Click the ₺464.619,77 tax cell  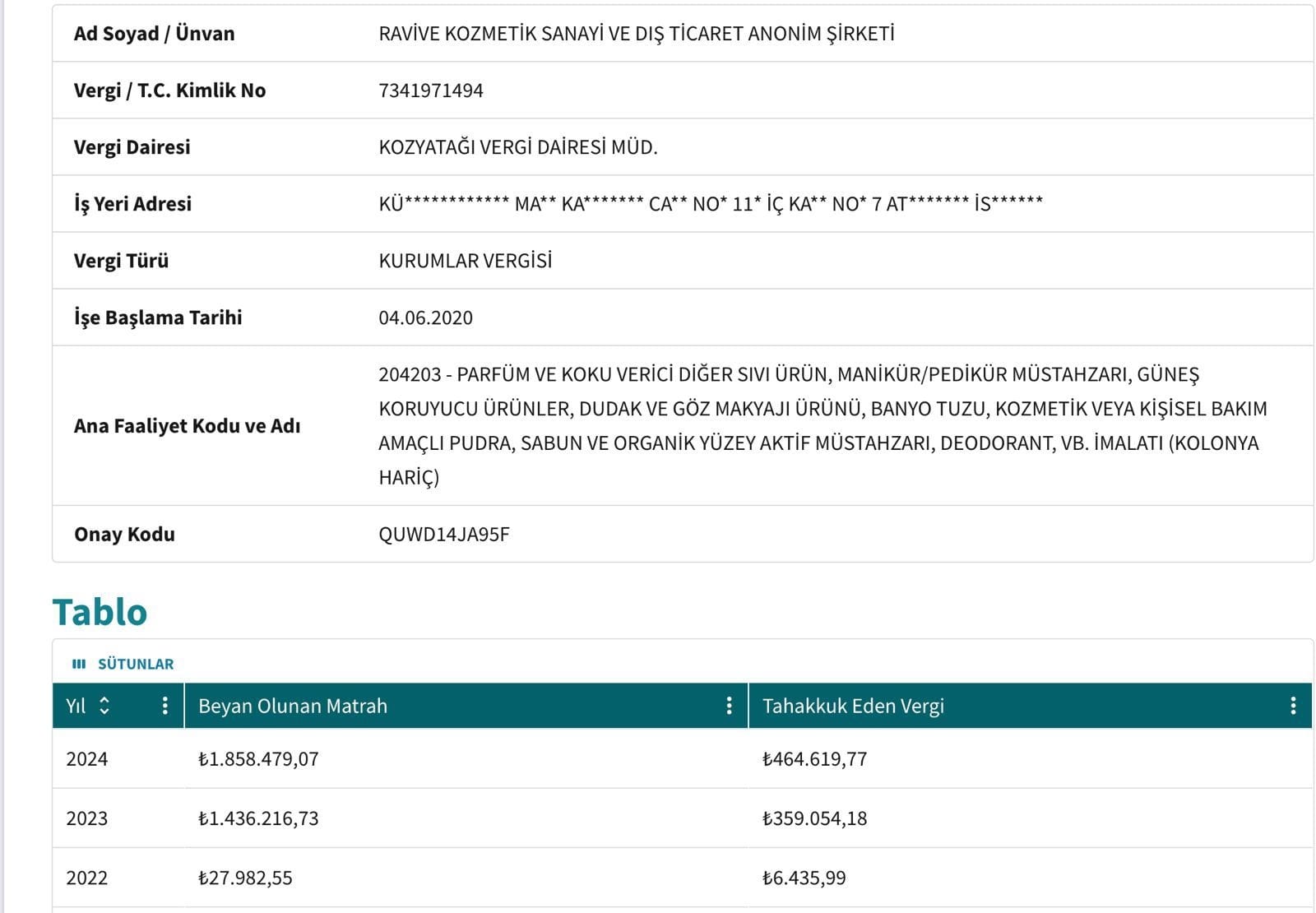[x=814, y=758]
